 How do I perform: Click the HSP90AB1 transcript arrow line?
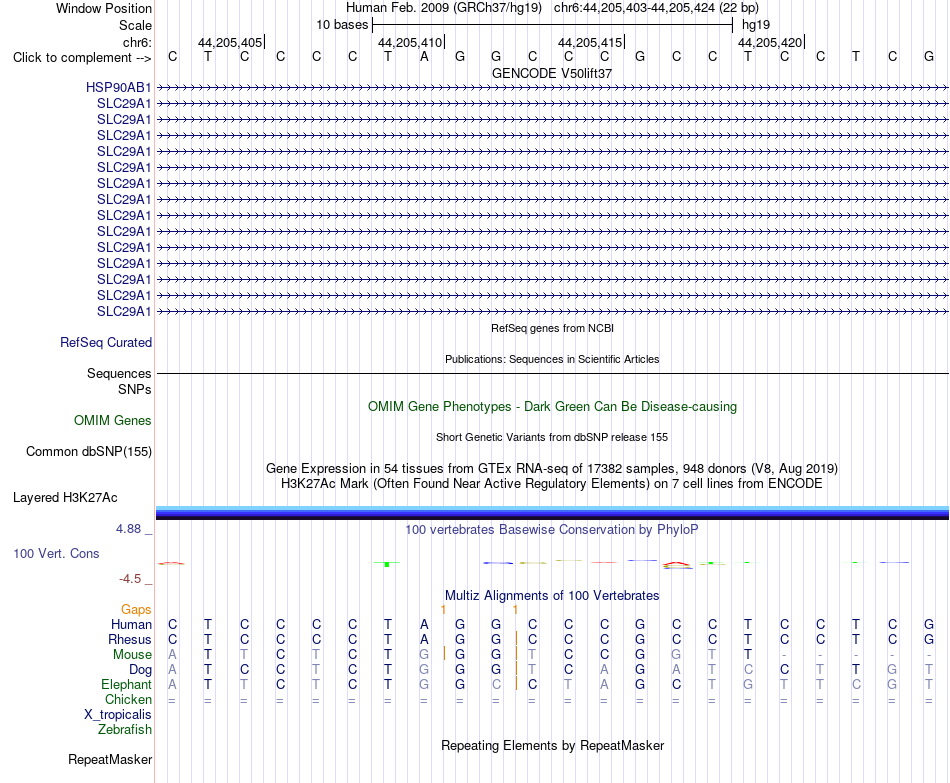coord(553,88)
